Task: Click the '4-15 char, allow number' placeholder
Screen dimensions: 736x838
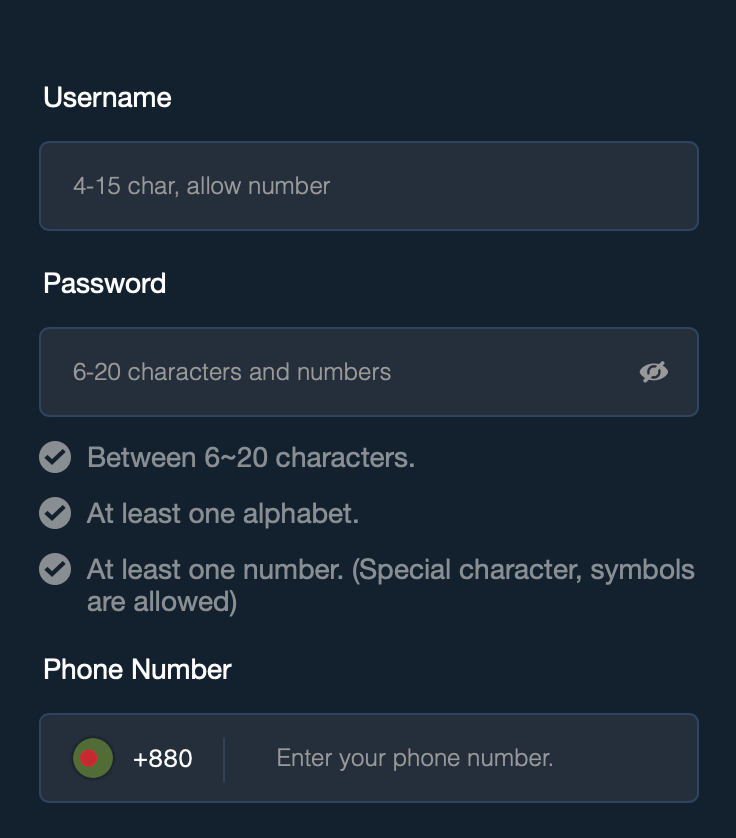Action: (201, 186)
